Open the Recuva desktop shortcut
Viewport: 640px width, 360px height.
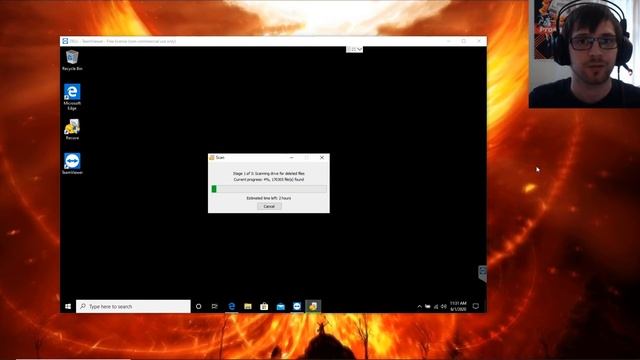tap(72, 129)
